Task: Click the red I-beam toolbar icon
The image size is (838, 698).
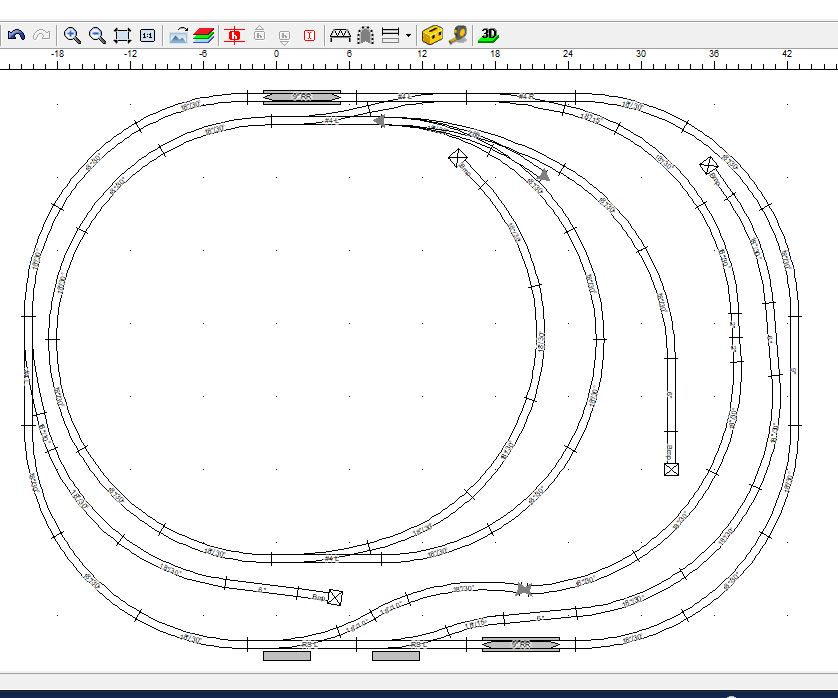Action: [x=309, y=35]
